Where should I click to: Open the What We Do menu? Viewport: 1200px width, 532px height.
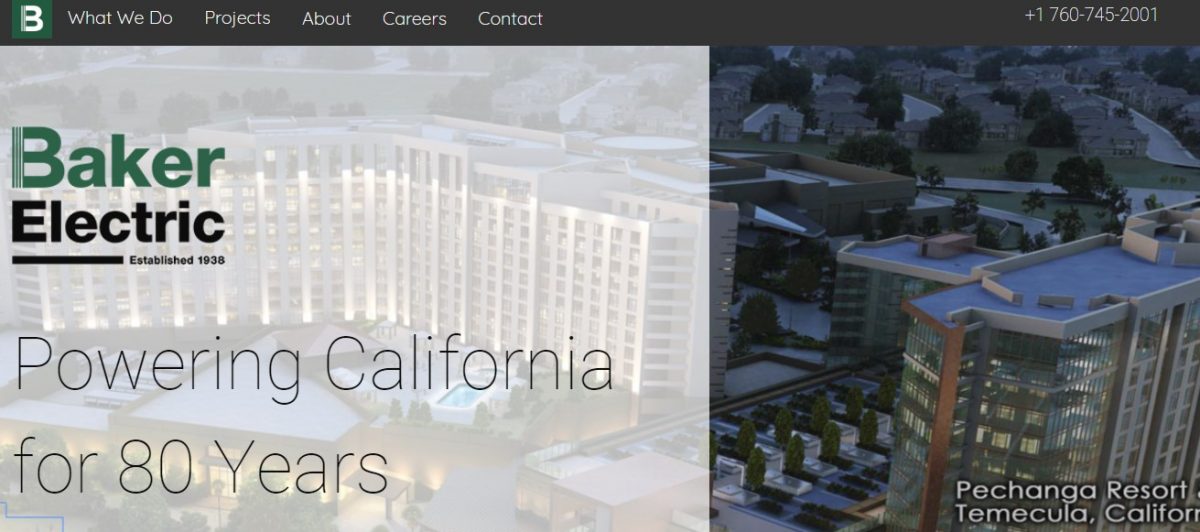[120, 18]
